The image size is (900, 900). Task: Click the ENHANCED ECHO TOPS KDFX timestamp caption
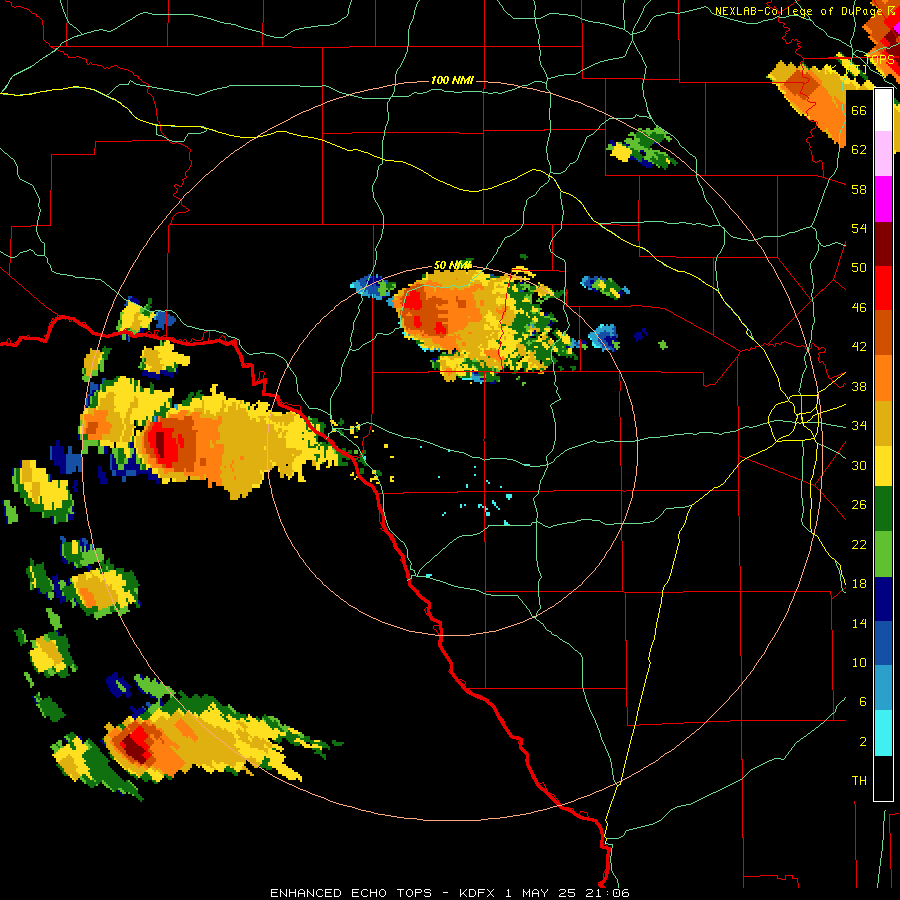click(x=449, y=893)
